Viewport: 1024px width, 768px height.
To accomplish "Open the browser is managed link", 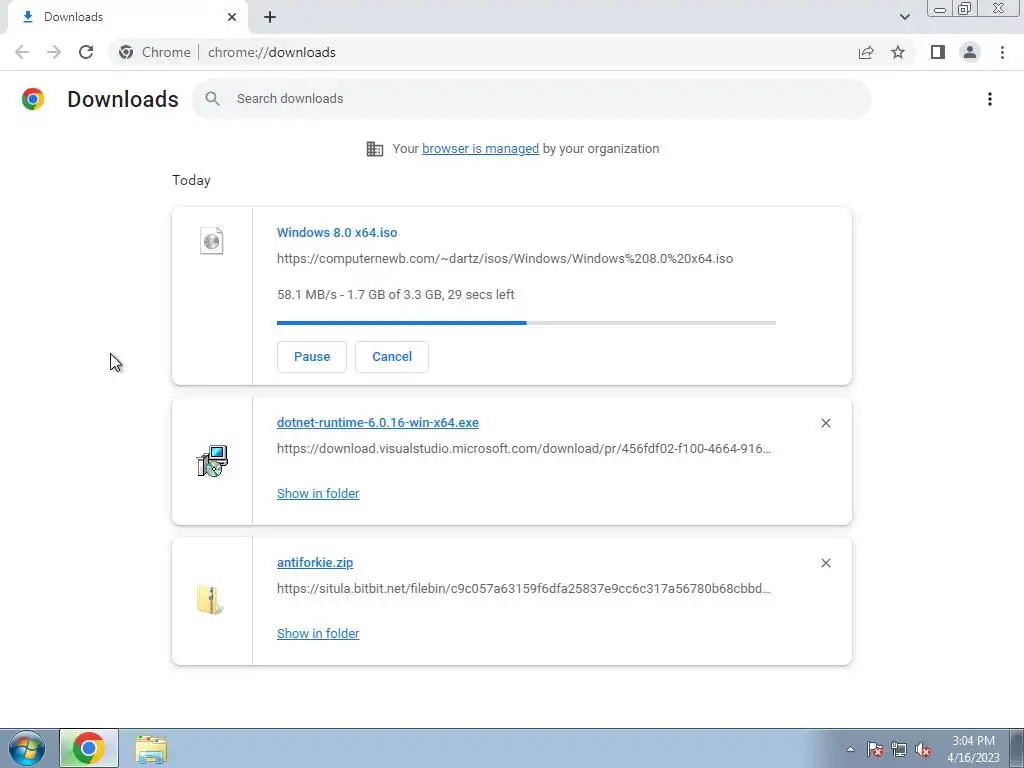I will (x=481, y=149).
